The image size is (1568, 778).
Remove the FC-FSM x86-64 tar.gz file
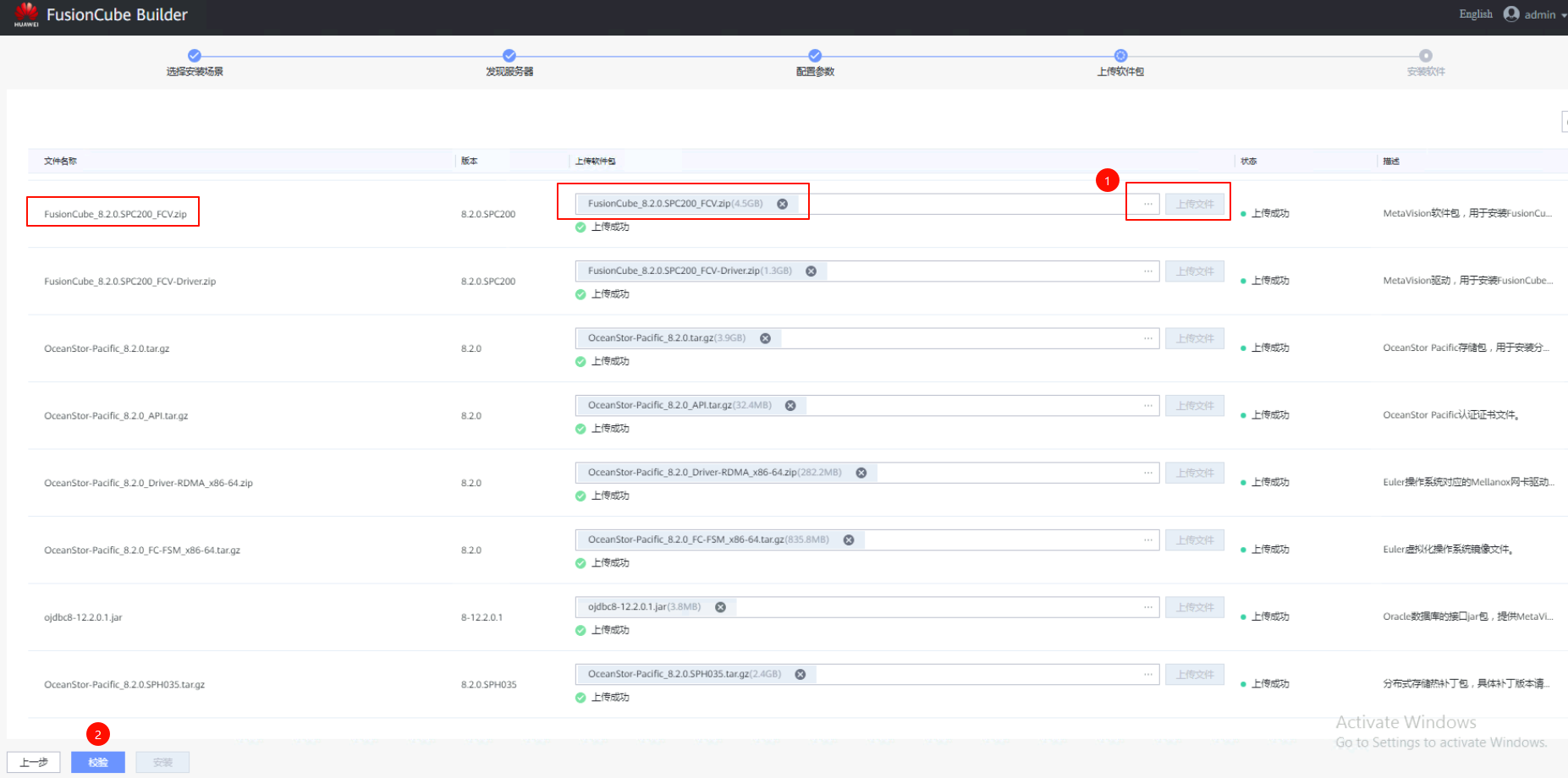[x=848, y=540]
